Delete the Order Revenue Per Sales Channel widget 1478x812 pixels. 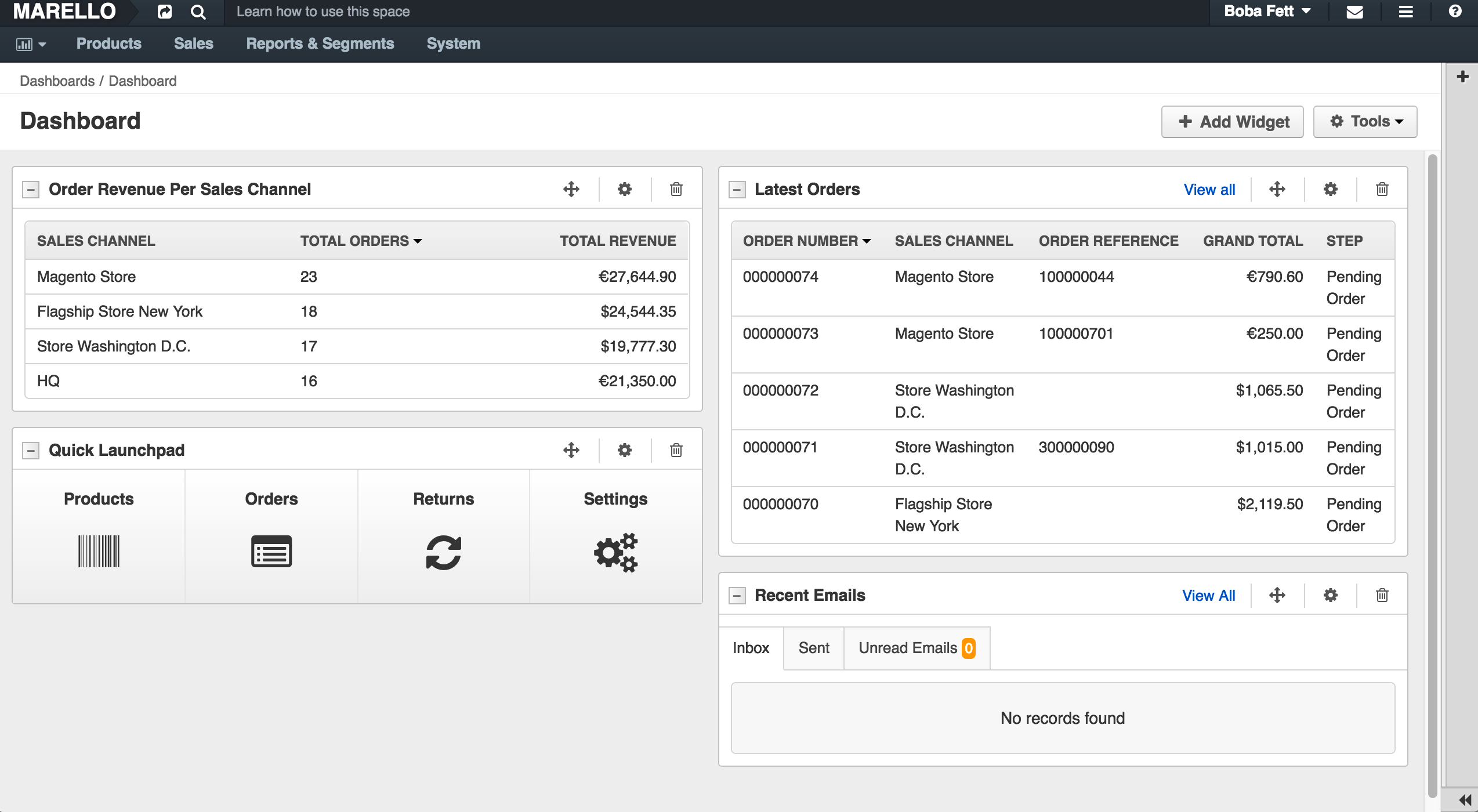pyautogui.click(x=676, y=189)
